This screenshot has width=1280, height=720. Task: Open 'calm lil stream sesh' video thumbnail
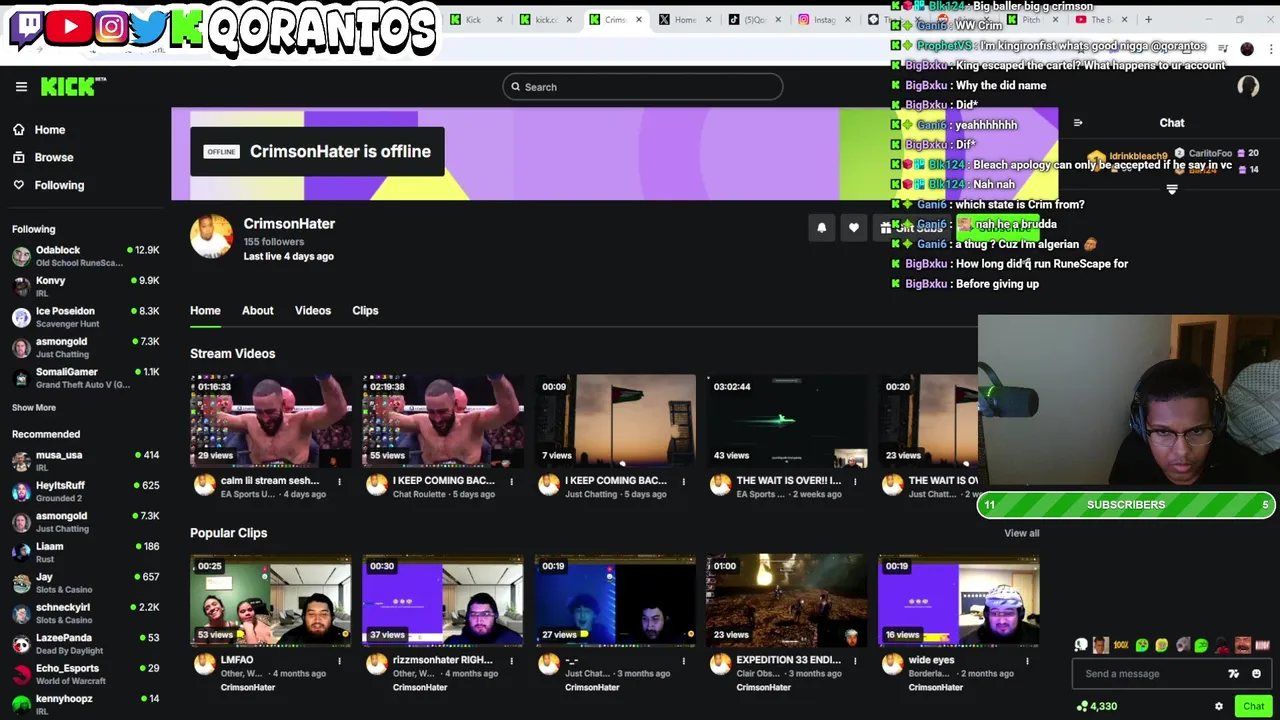tap(271, 421)
